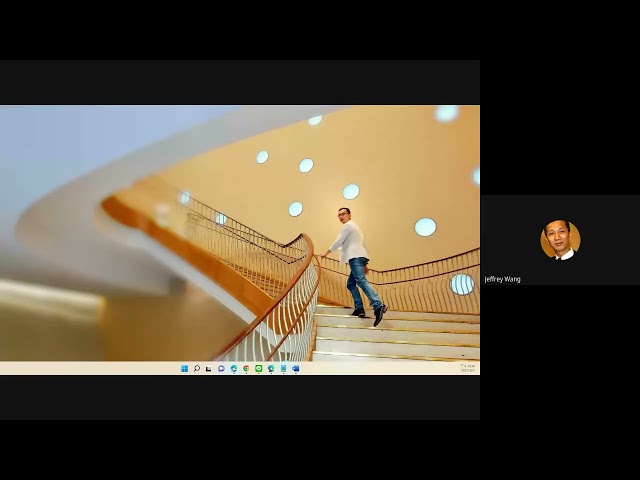The width and height of the screenshot is (640, 480).
Task: Open the last blue taskbar app icon
Action: 296,369
